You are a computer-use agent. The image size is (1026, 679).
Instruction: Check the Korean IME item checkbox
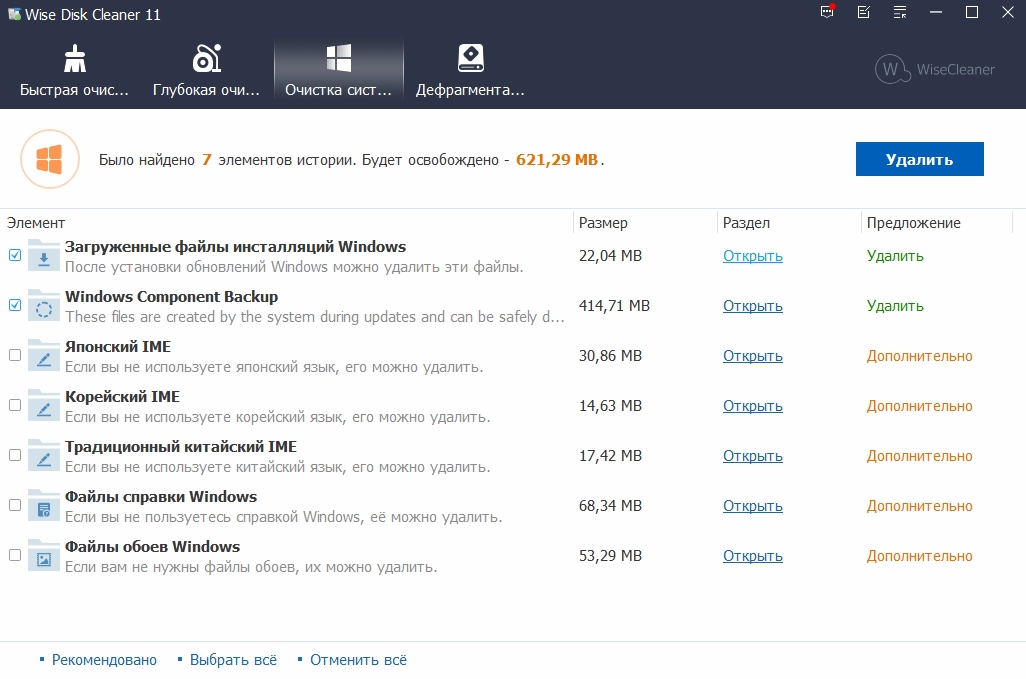tap(15, 405)
